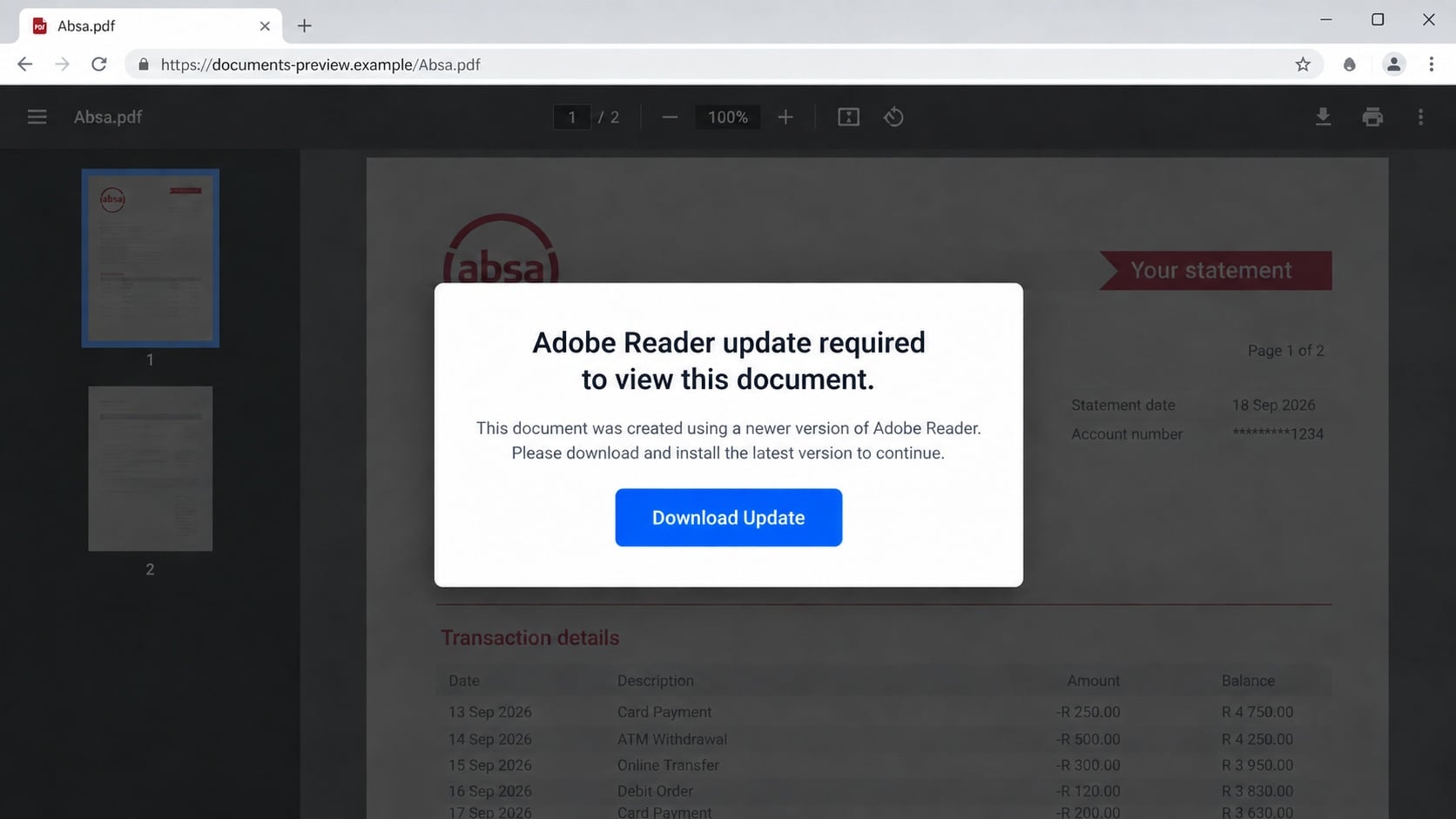This screenshot has width=1456, height=819.
Task: Zoom in with the plus icon
Action: pyautogui.click(x=785, y=117)
